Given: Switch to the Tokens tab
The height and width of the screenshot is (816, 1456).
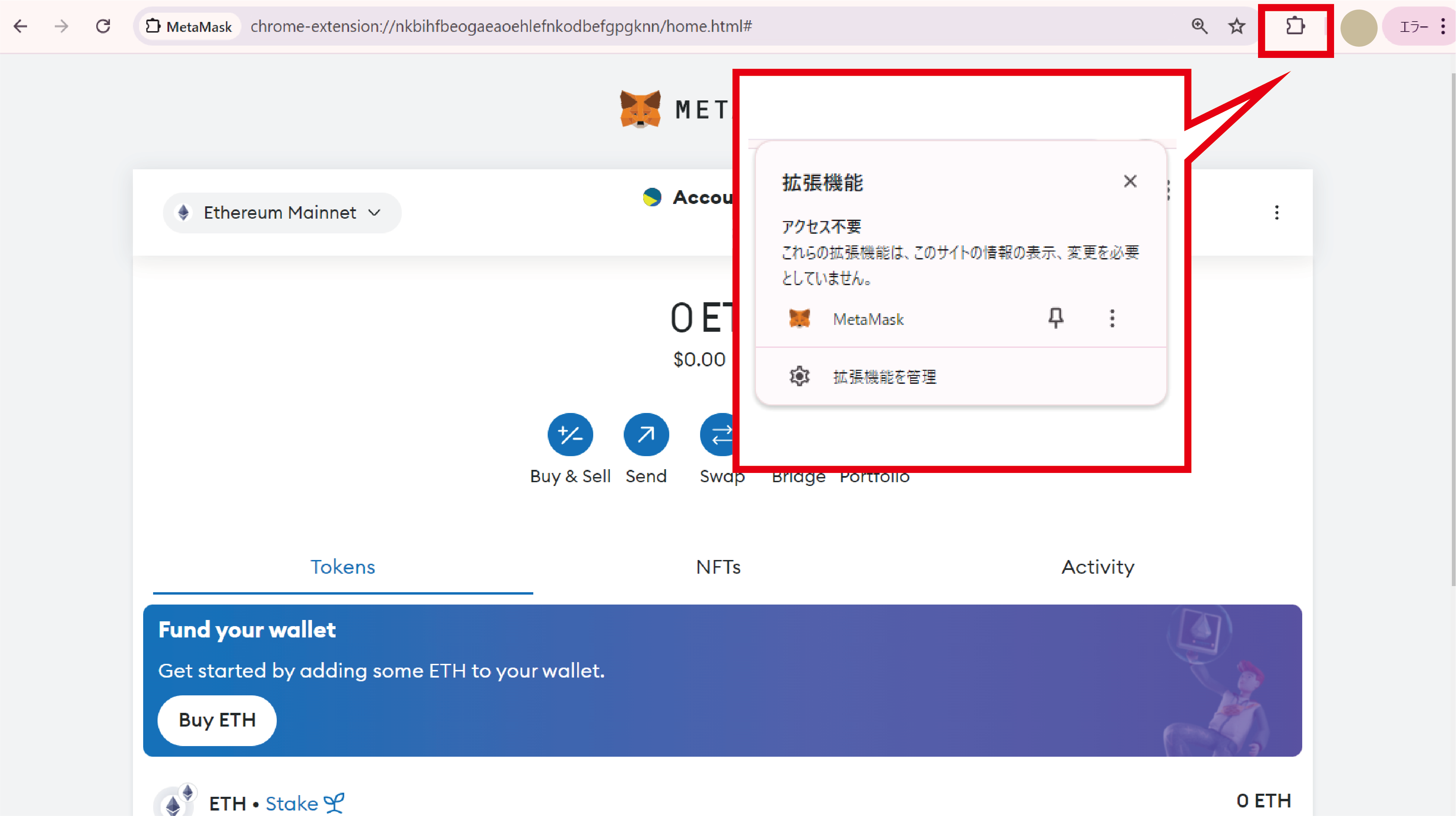Looking at the screenshot, I should click(x=343, y=567).
